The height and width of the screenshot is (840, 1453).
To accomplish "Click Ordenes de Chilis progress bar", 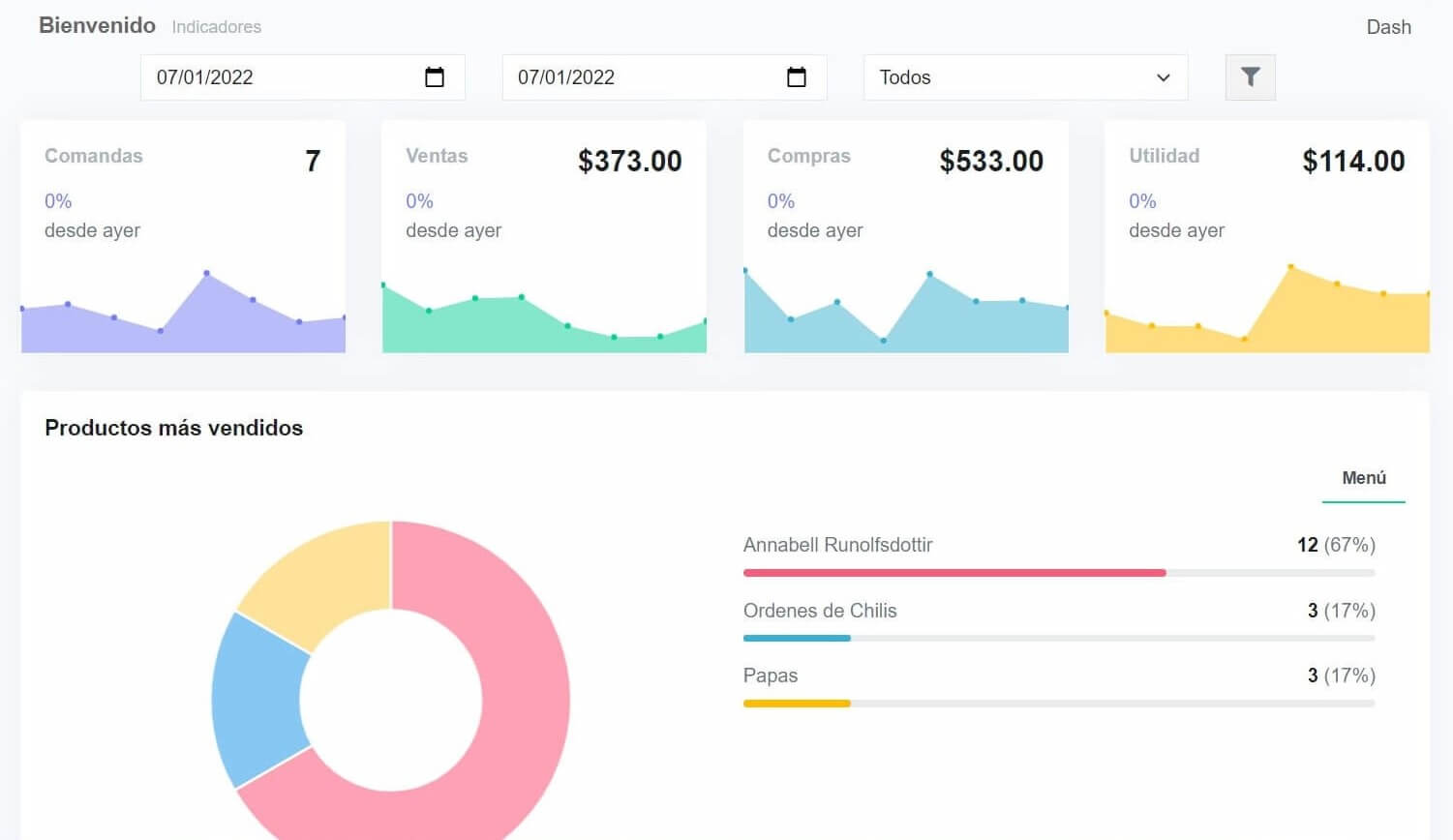I will pyautogui.click(x=1059, y=639).
